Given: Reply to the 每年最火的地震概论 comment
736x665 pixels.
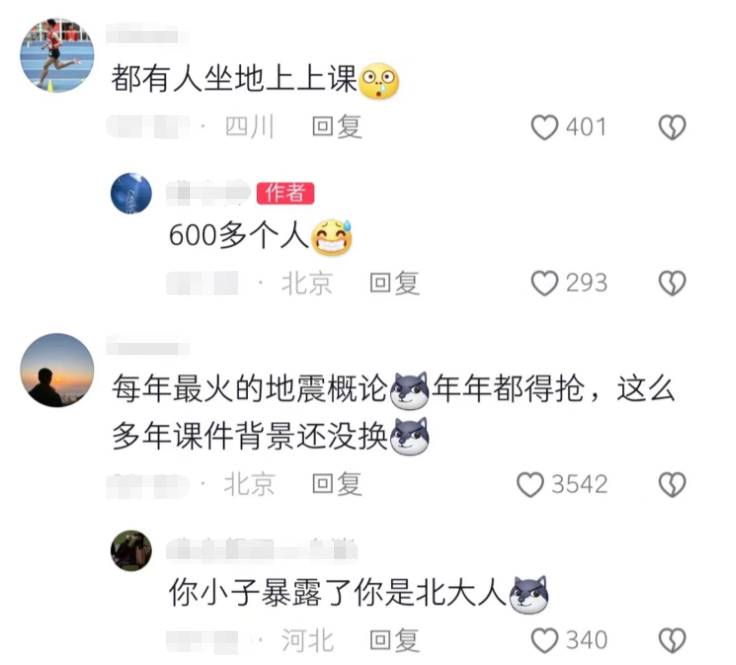Looking at the screenshot, I should pyautogui.click(x=337, y=484).
